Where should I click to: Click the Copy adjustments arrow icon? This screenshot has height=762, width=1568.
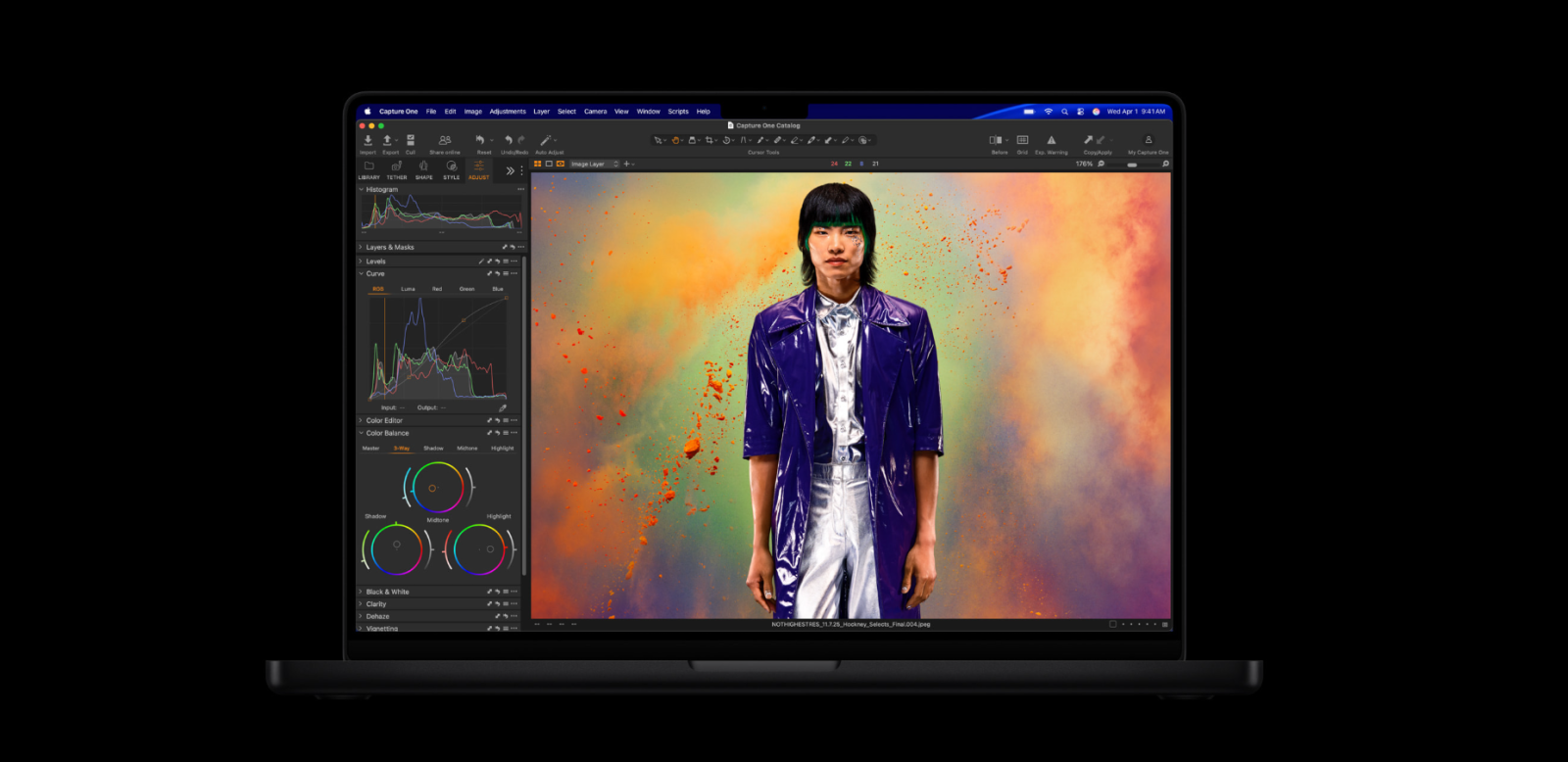[x=1088, y=140]
